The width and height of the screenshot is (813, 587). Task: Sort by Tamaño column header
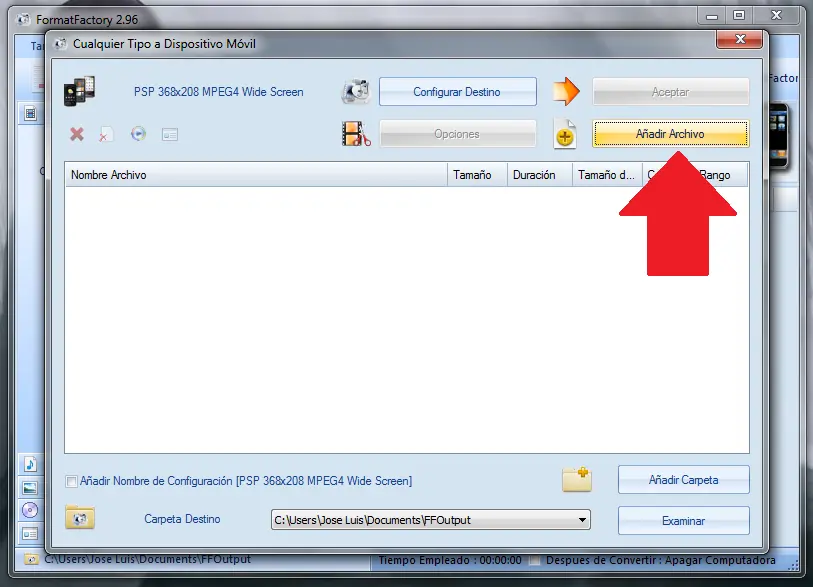(x=477, y=175)
